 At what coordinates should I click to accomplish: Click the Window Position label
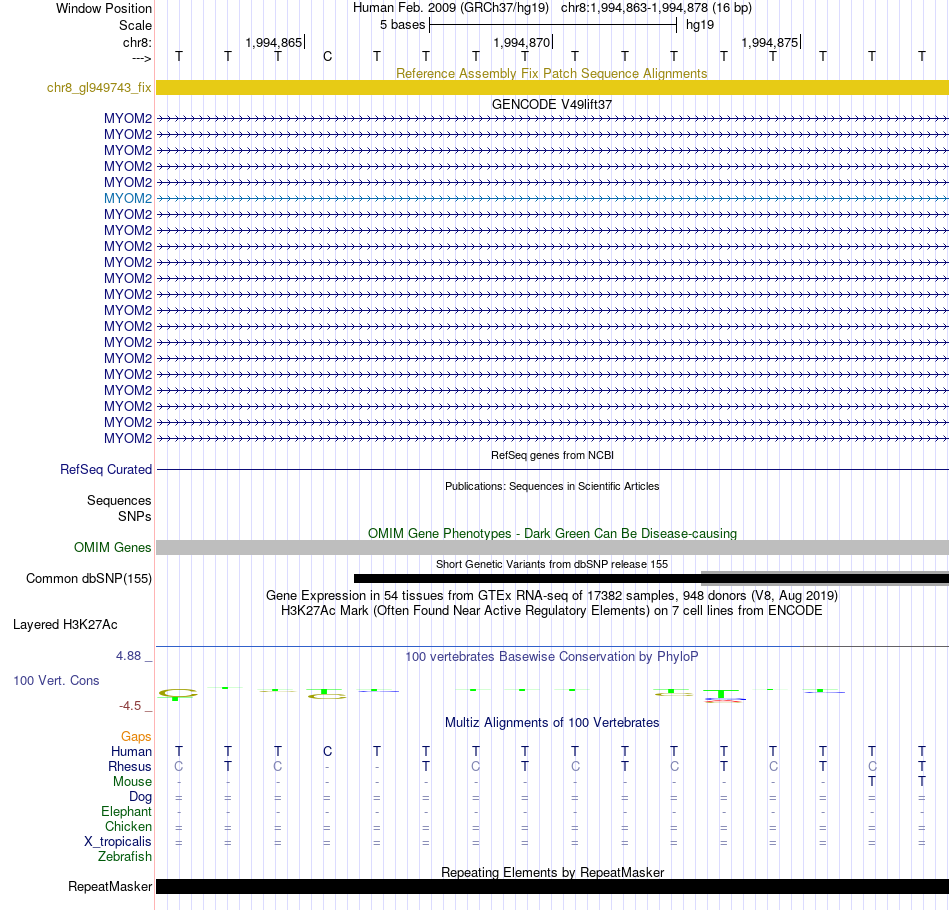click(104, 8)
